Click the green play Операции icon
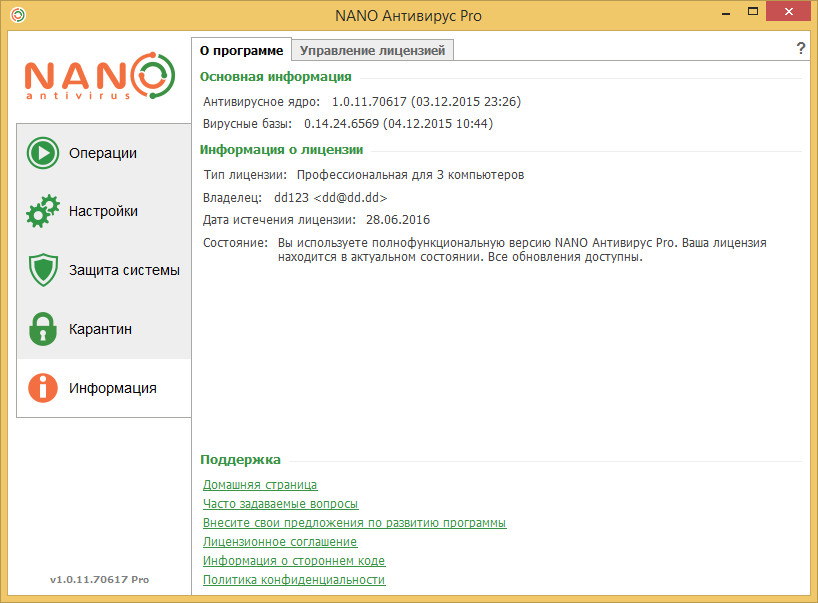 (x=43, y=153)
